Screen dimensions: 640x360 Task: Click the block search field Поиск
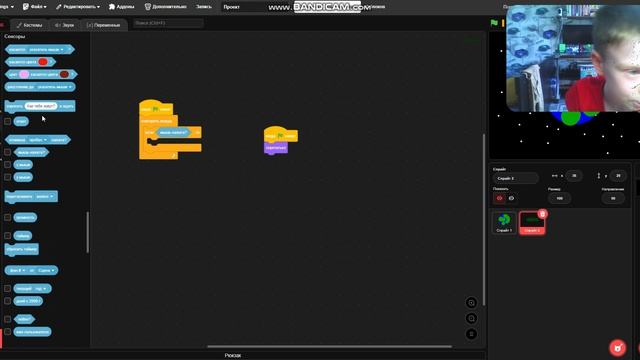click(168, 23)
